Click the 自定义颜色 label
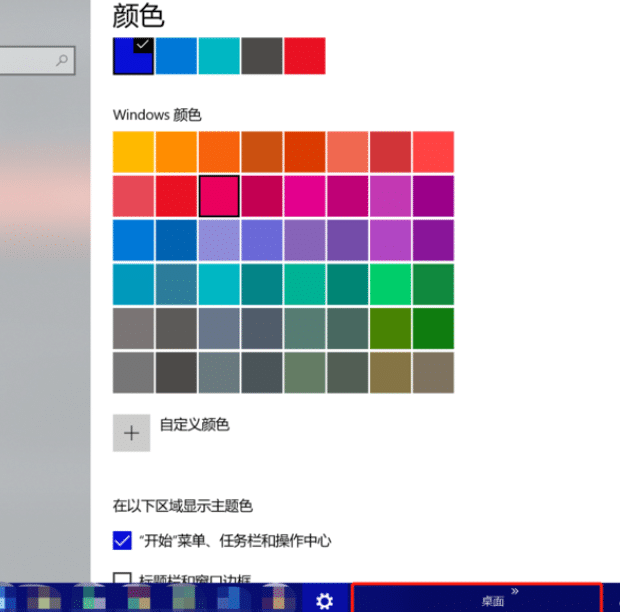This screenshot has width=620, height=612. 194,425
